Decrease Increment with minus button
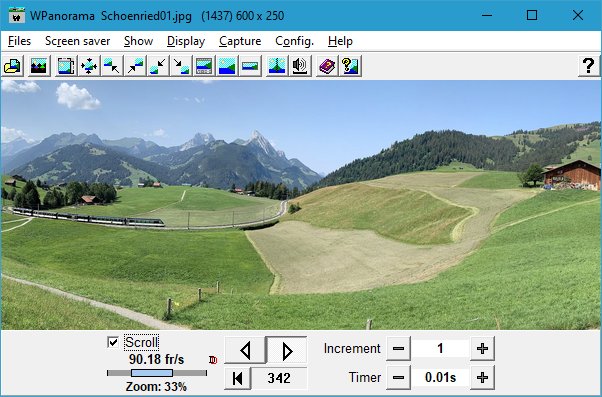This screenshot has height=397, width=602. [x=399, y=349]
